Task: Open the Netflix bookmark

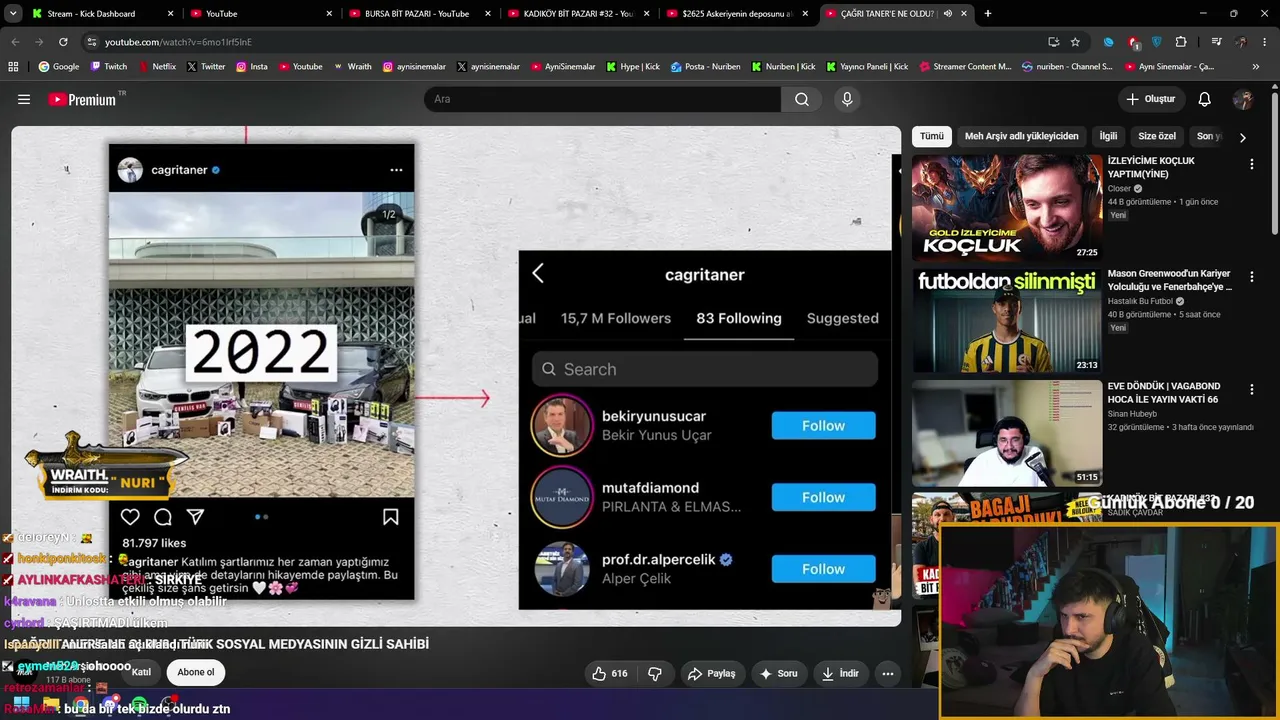Action: coord(156,67)
